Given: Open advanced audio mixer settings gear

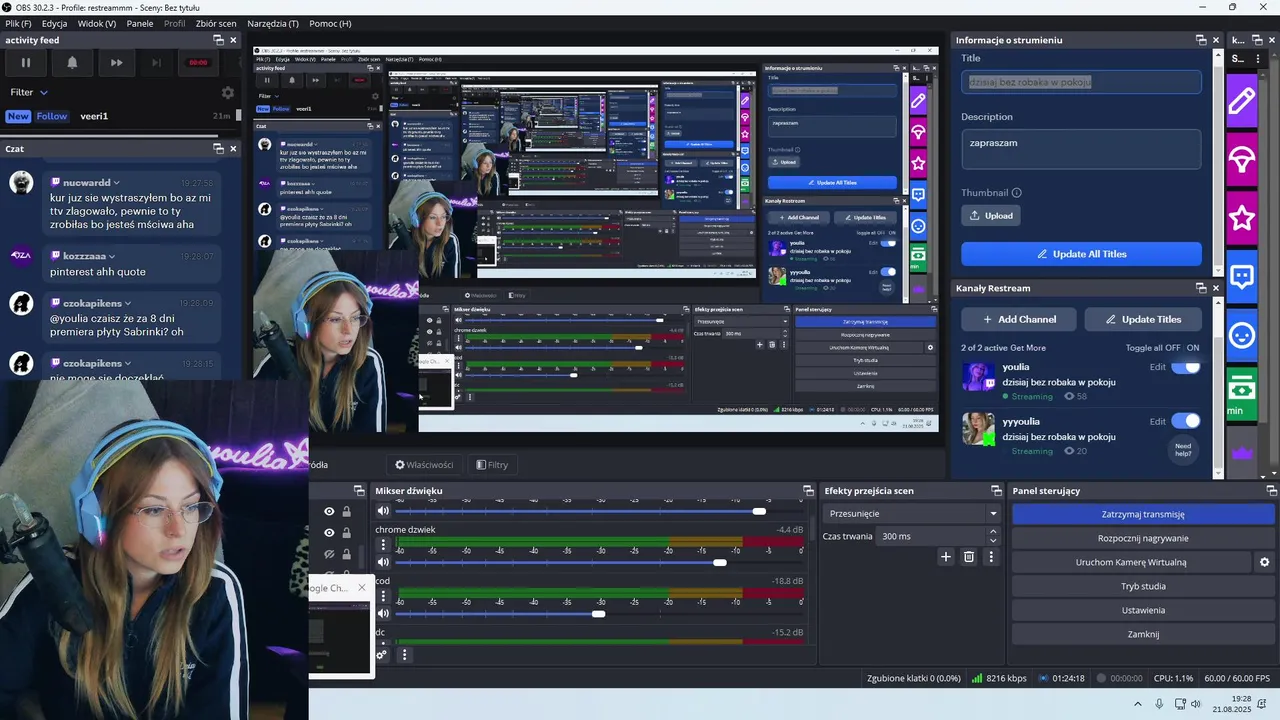Looking at the screenshot, I should point(382,655).
